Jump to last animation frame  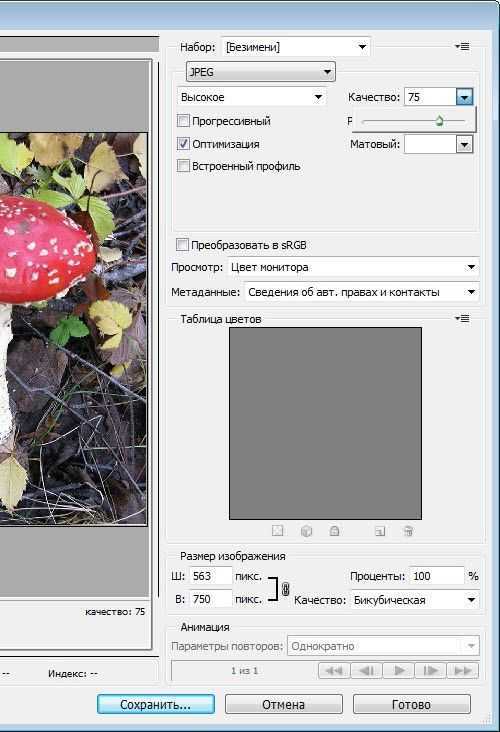tap(463, 671)
